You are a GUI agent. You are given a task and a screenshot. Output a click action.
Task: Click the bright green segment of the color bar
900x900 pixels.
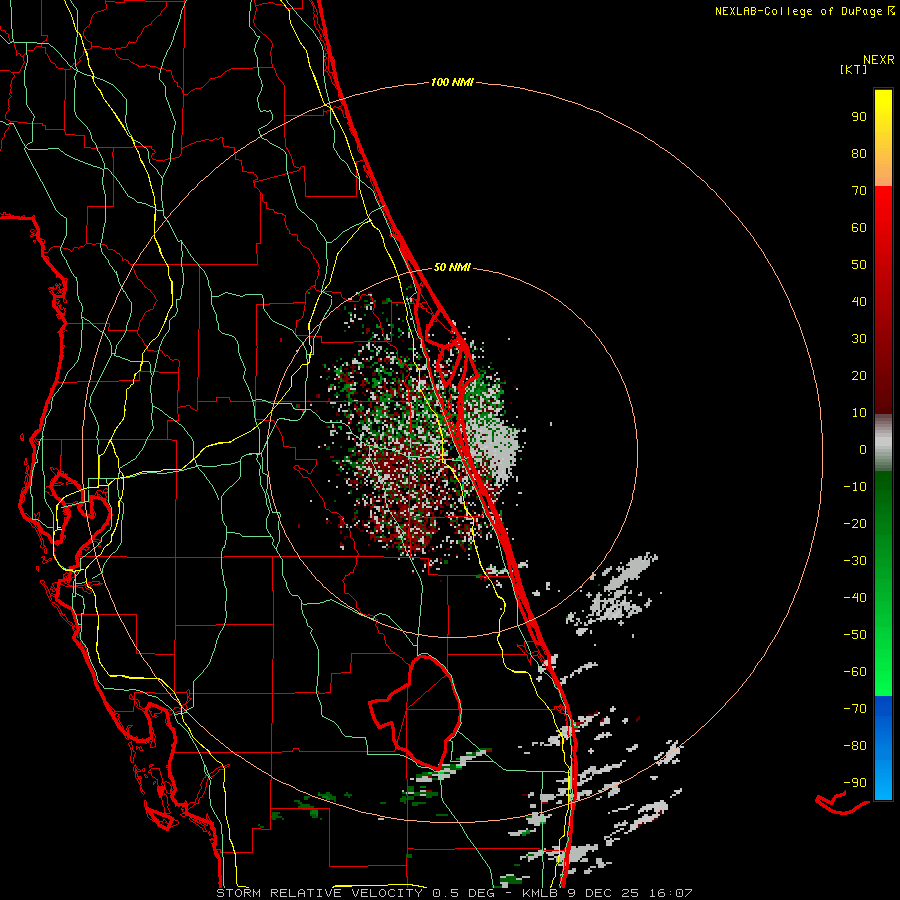[x=883, y=584]
